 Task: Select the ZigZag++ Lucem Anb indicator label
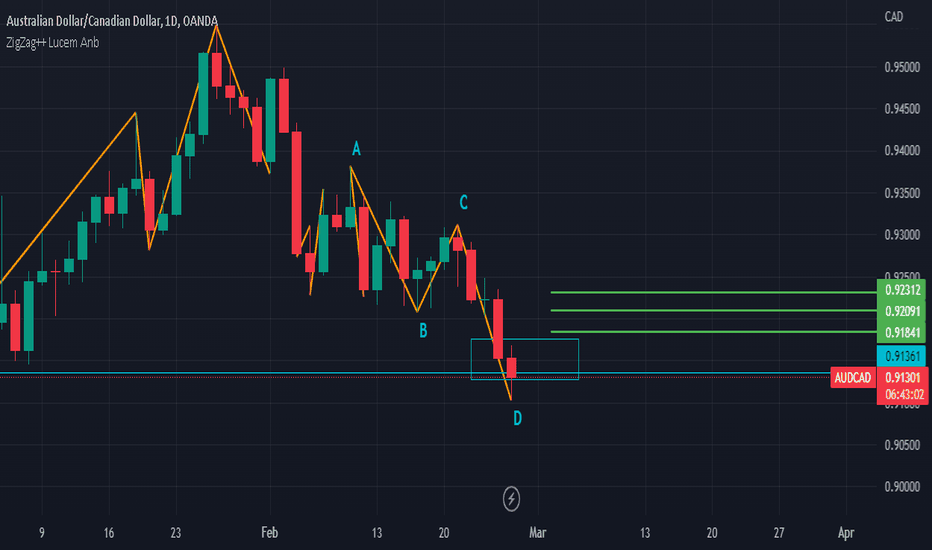(x=52, y=43)
